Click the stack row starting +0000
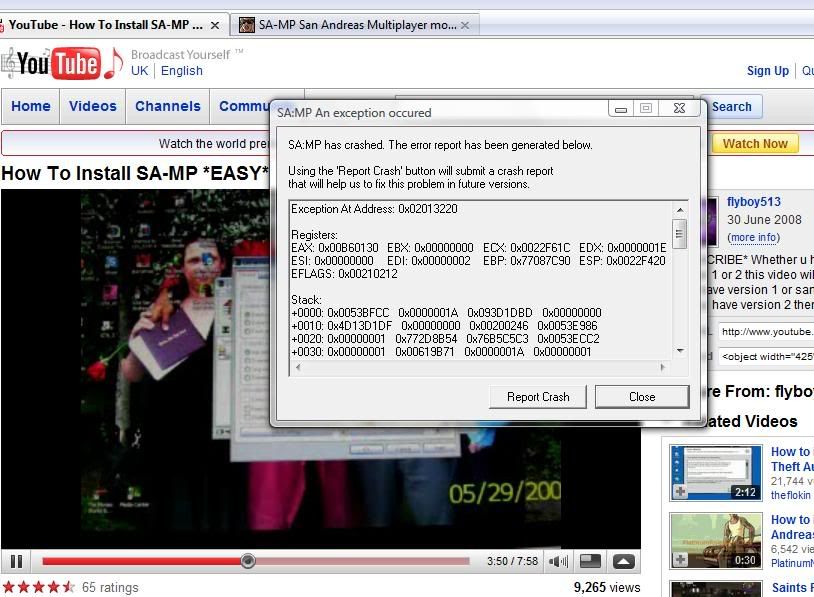This screenshot has height=597, width=814. [x=446, y=313]
